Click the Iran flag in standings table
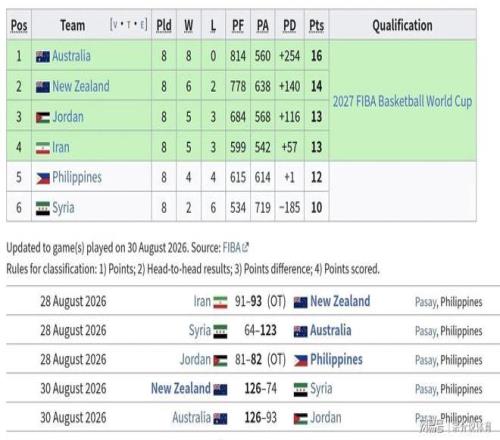The image size is (500, 440). coord(43,148)
